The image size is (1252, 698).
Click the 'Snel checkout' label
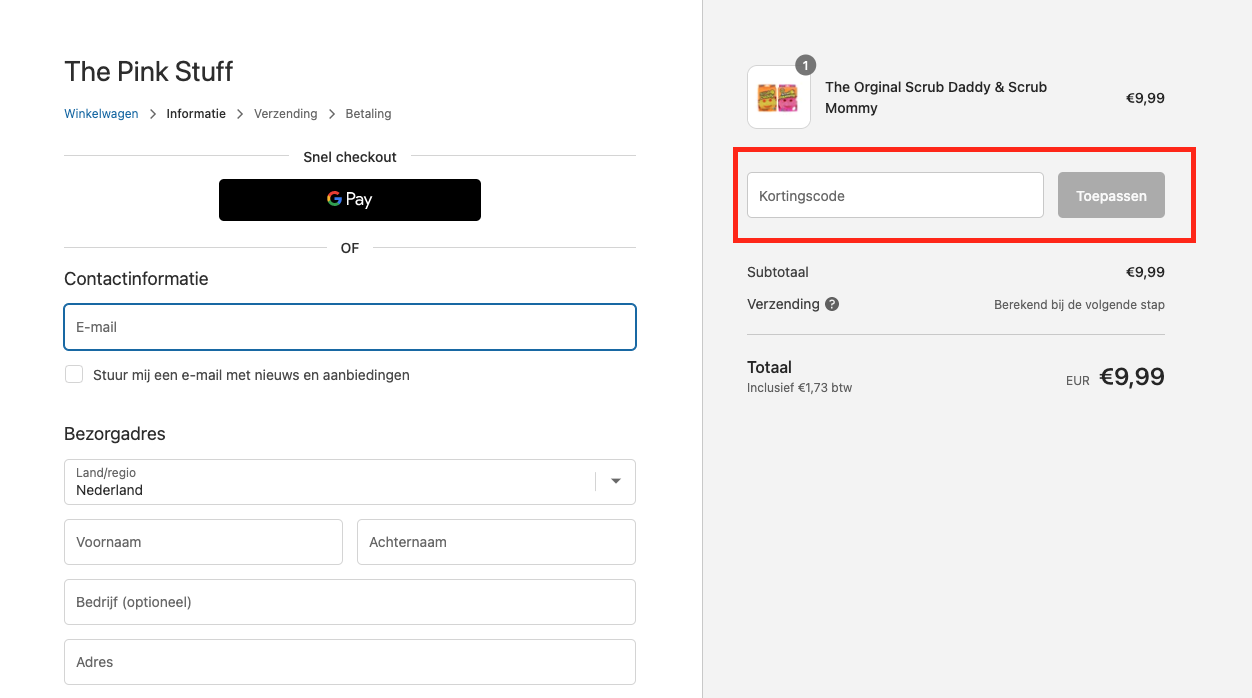point(350,157)
